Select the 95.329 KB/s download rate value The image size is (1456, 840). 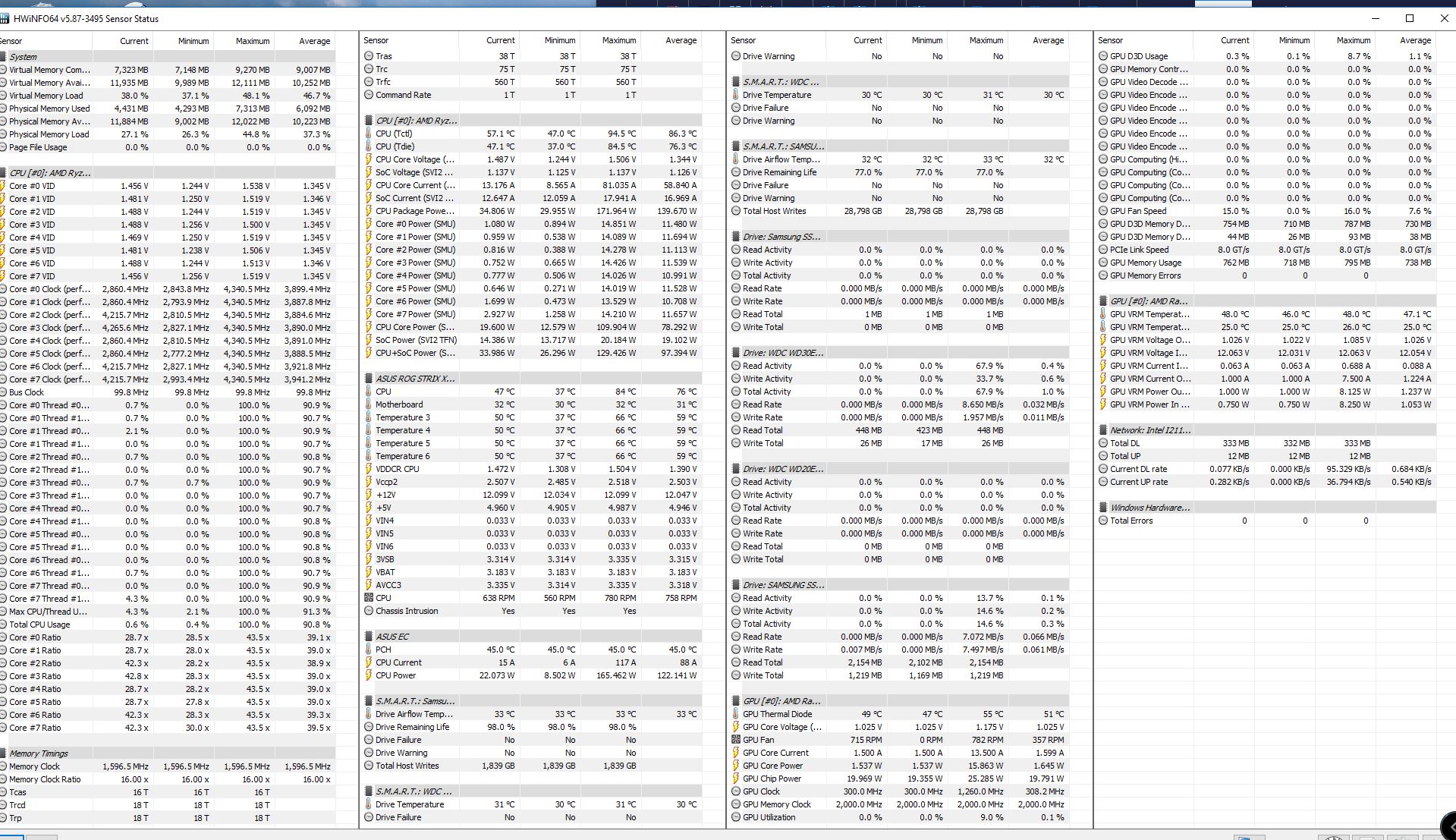(1348, 469)
